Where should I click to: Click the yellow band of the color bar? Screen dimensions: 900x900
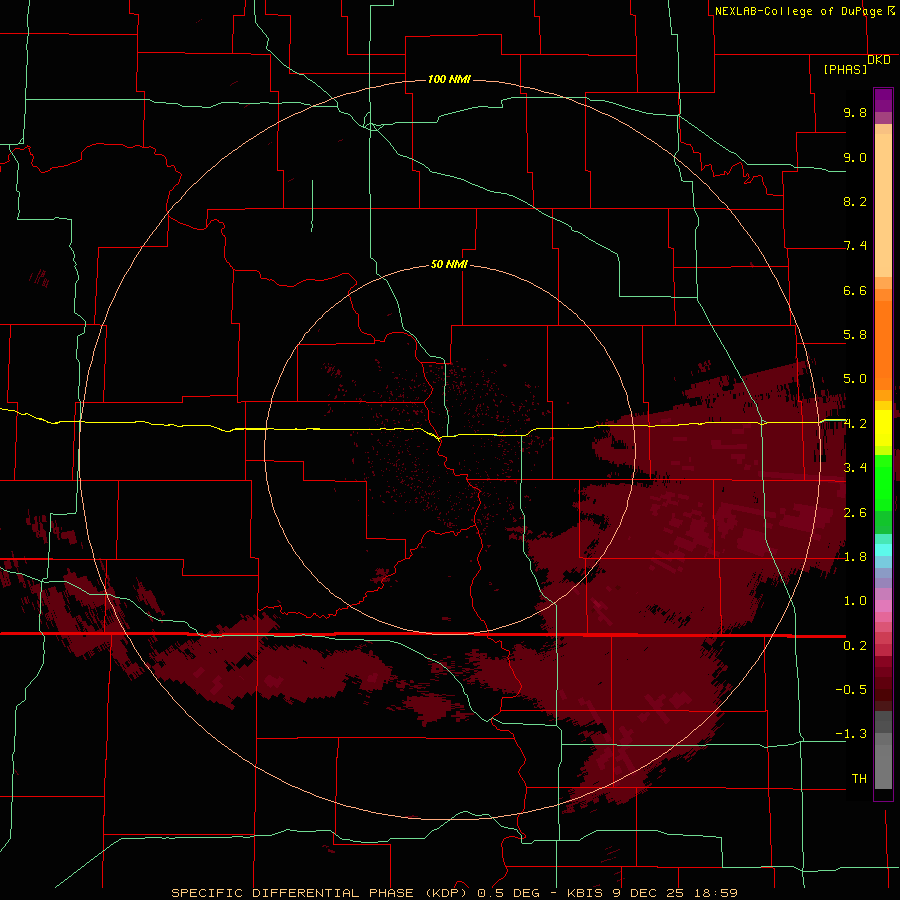point(883,428)
